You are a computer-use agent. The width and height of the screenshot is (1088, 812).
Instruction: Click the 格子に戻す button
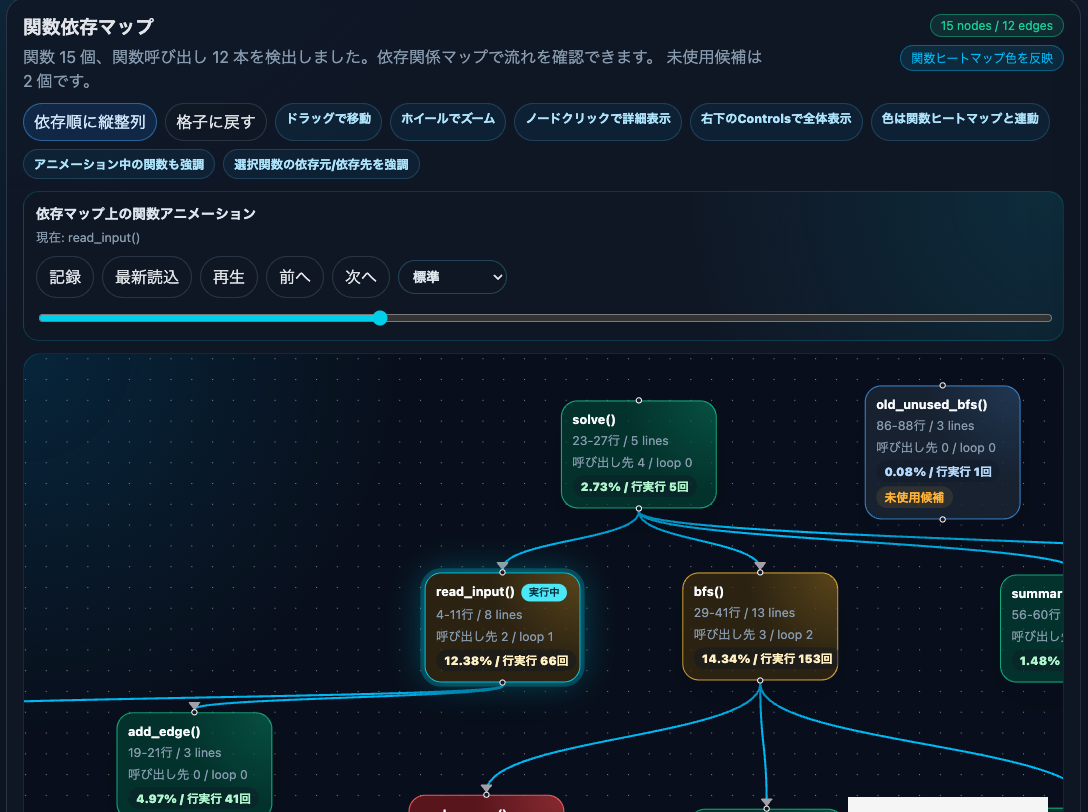point(216,122)
